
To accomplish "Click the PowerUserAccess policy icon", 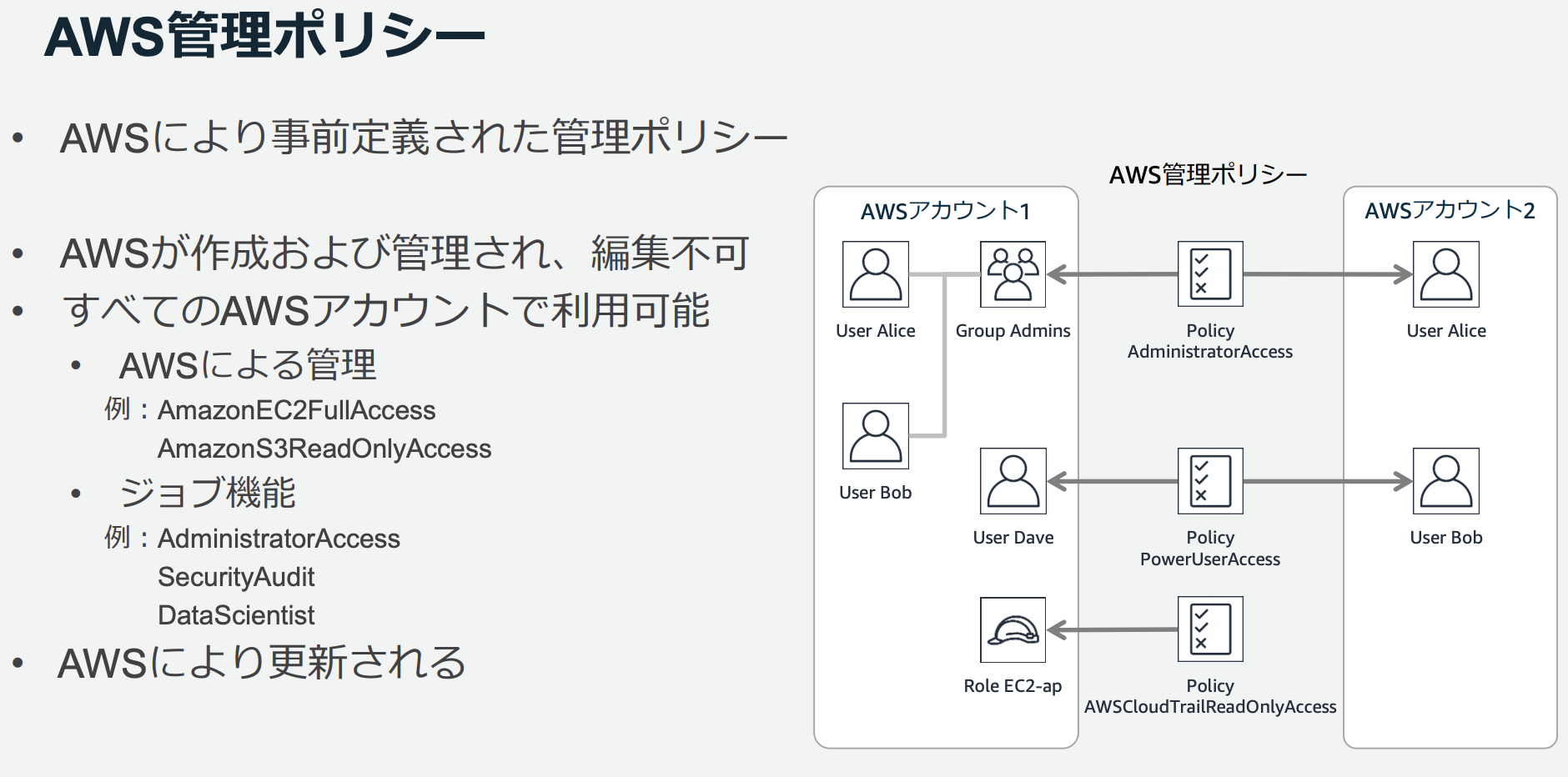I will 1210,481.
